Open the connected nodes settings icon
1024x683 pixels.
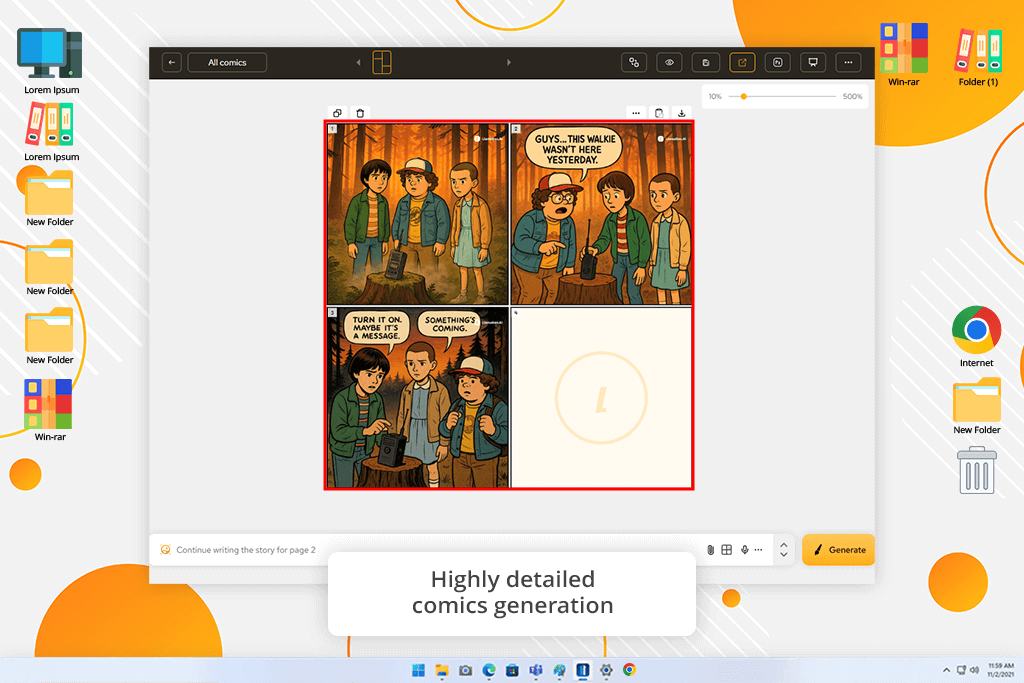pyautogui.click(x=634, y=63)
